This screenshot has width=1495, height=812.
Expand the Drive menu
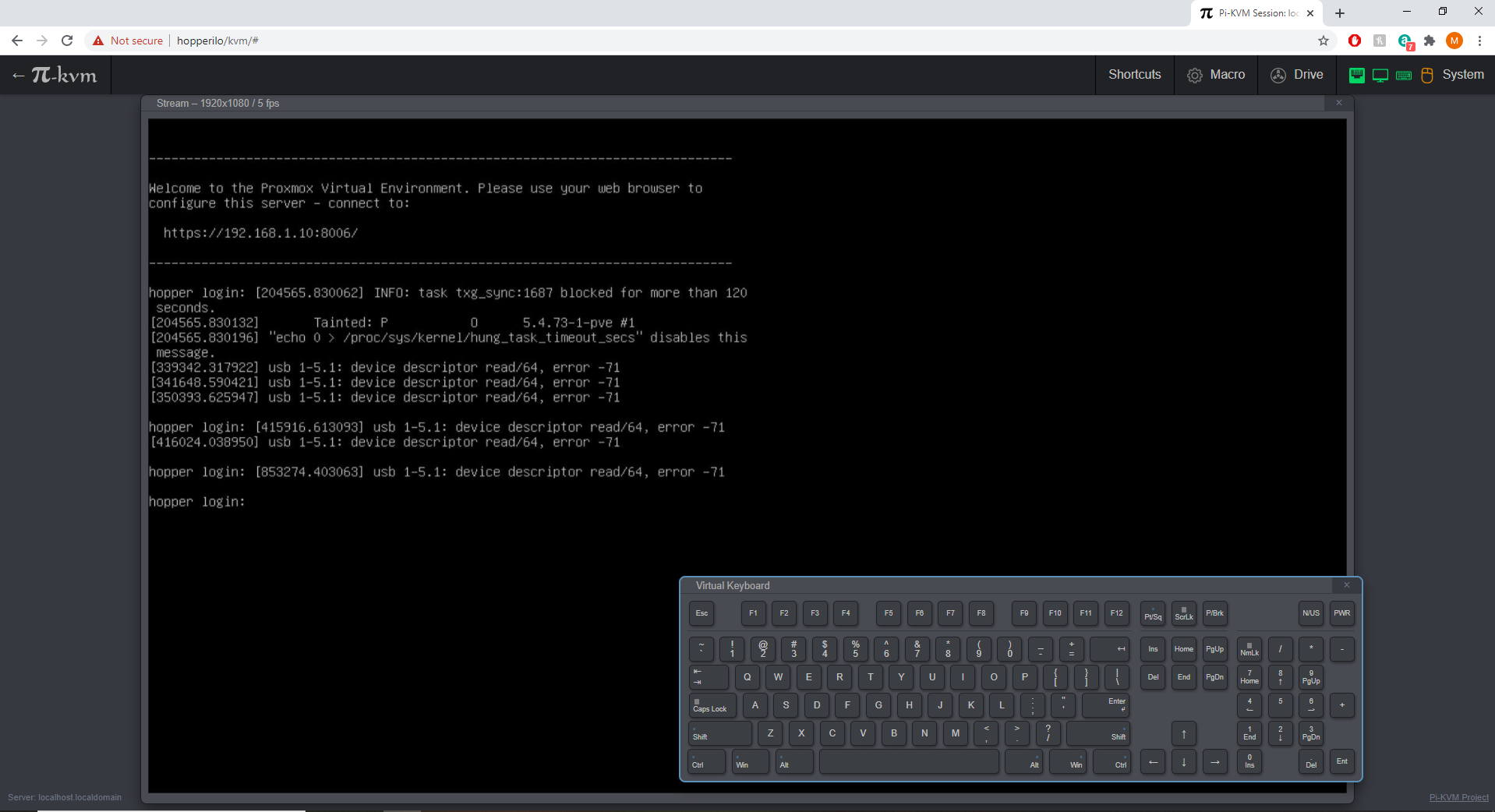1297,75
